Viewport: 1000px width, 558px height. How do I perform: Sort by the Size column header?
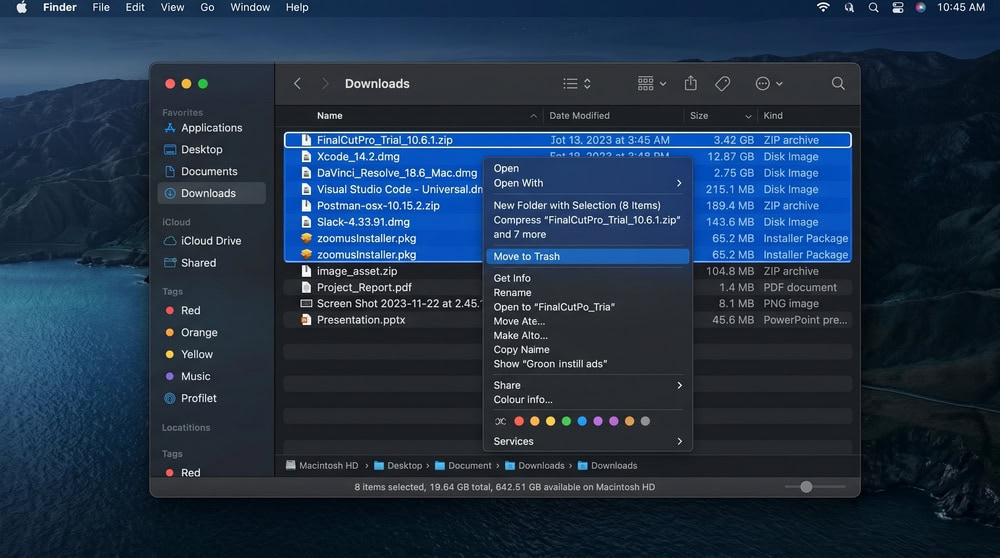699,115
